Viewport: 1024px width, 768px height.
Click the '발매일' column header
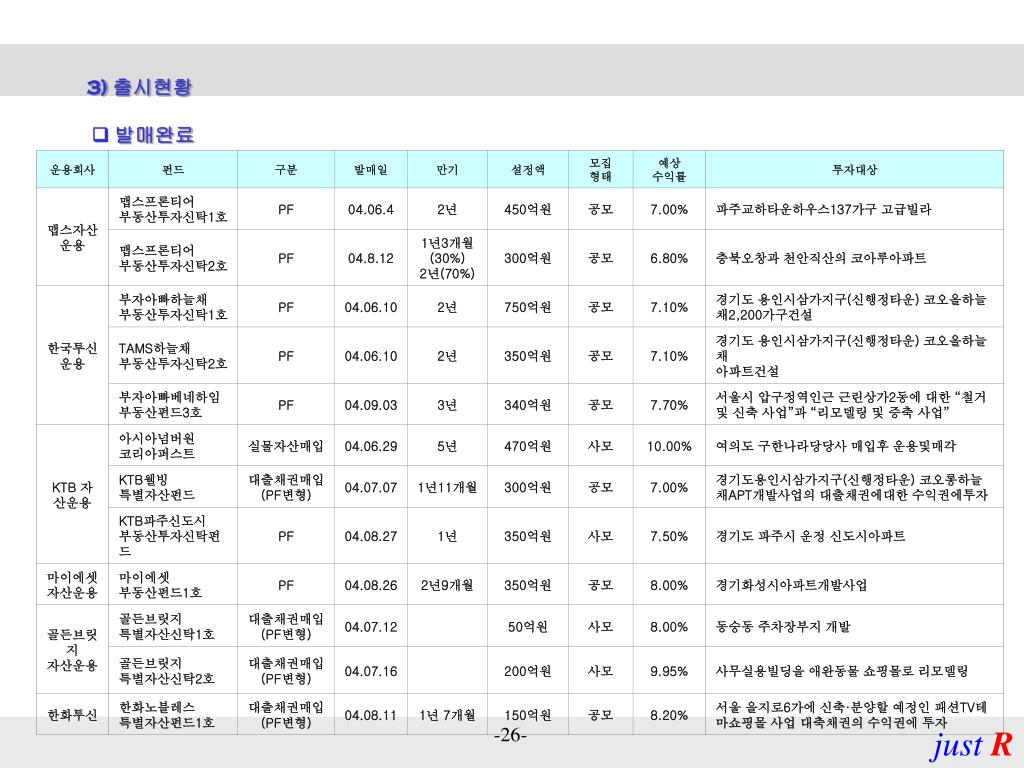[371, 170]
